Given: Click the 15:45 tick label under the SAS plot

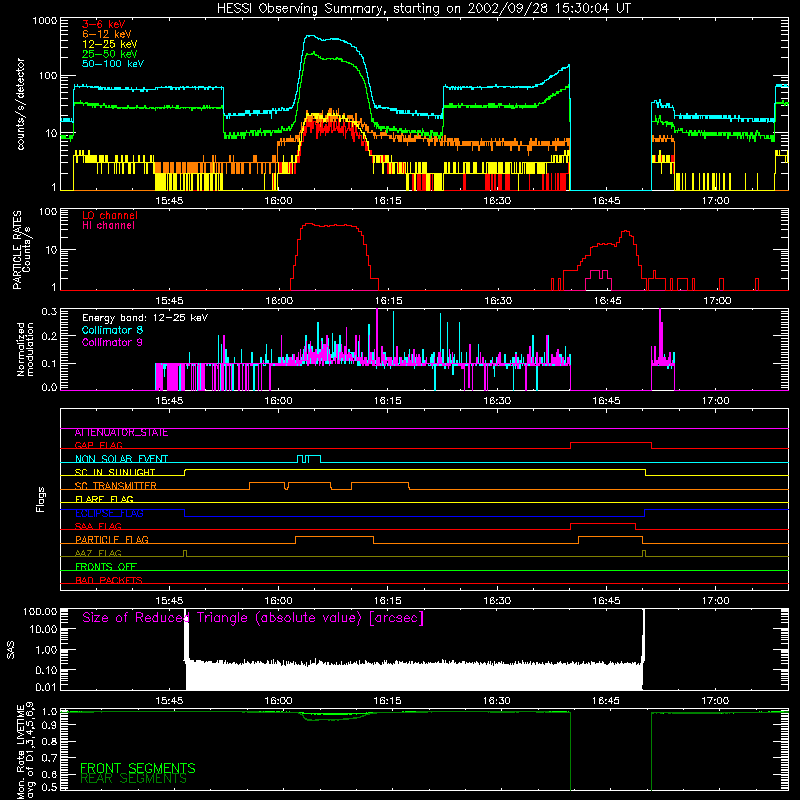Looking at the screenshot, I should (169, 701).
